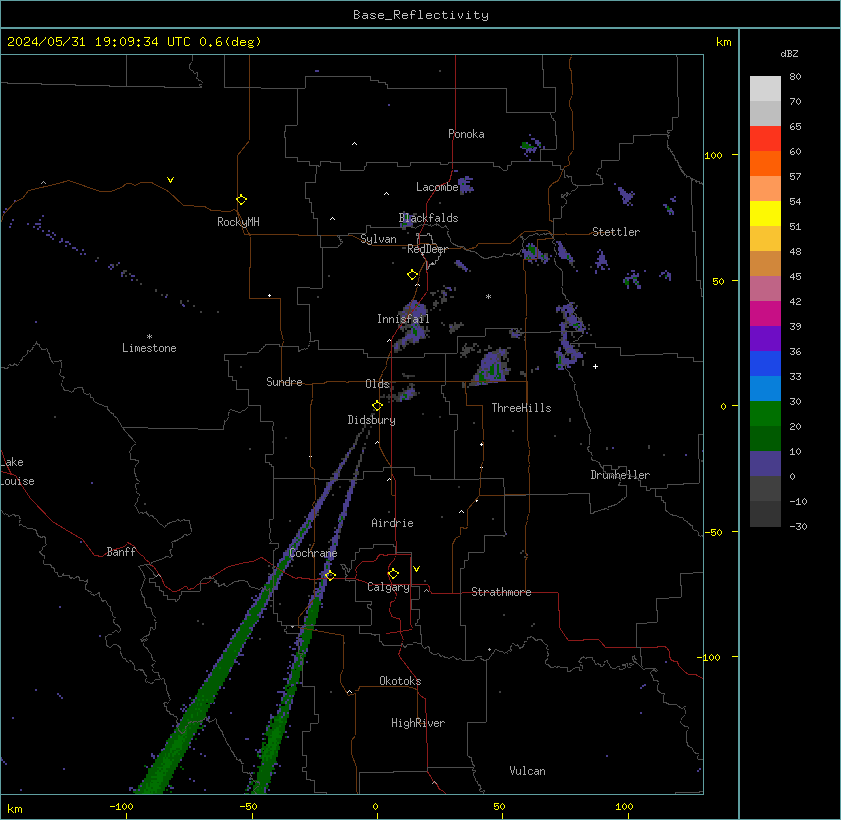
Task: Click the 0 km tick on bottom axis
Action: (x=375, y=807)
